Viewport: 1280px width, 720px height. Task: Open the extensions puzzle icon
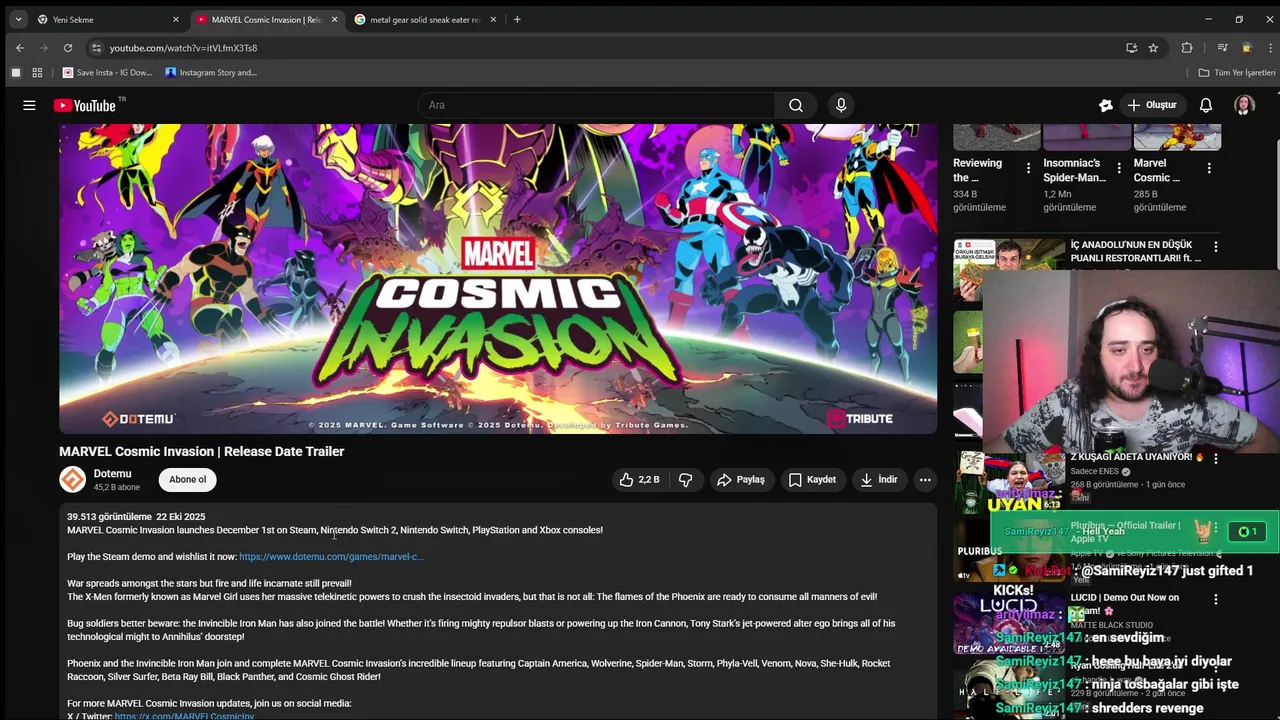[x=1187, y=48]
